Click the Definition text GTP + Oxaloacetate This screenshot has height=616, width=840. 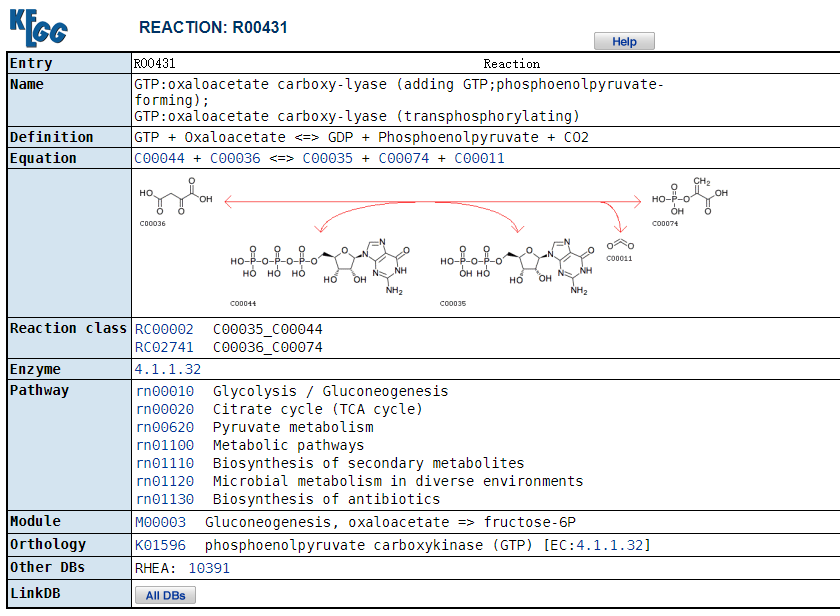click(x=209, y=138)
